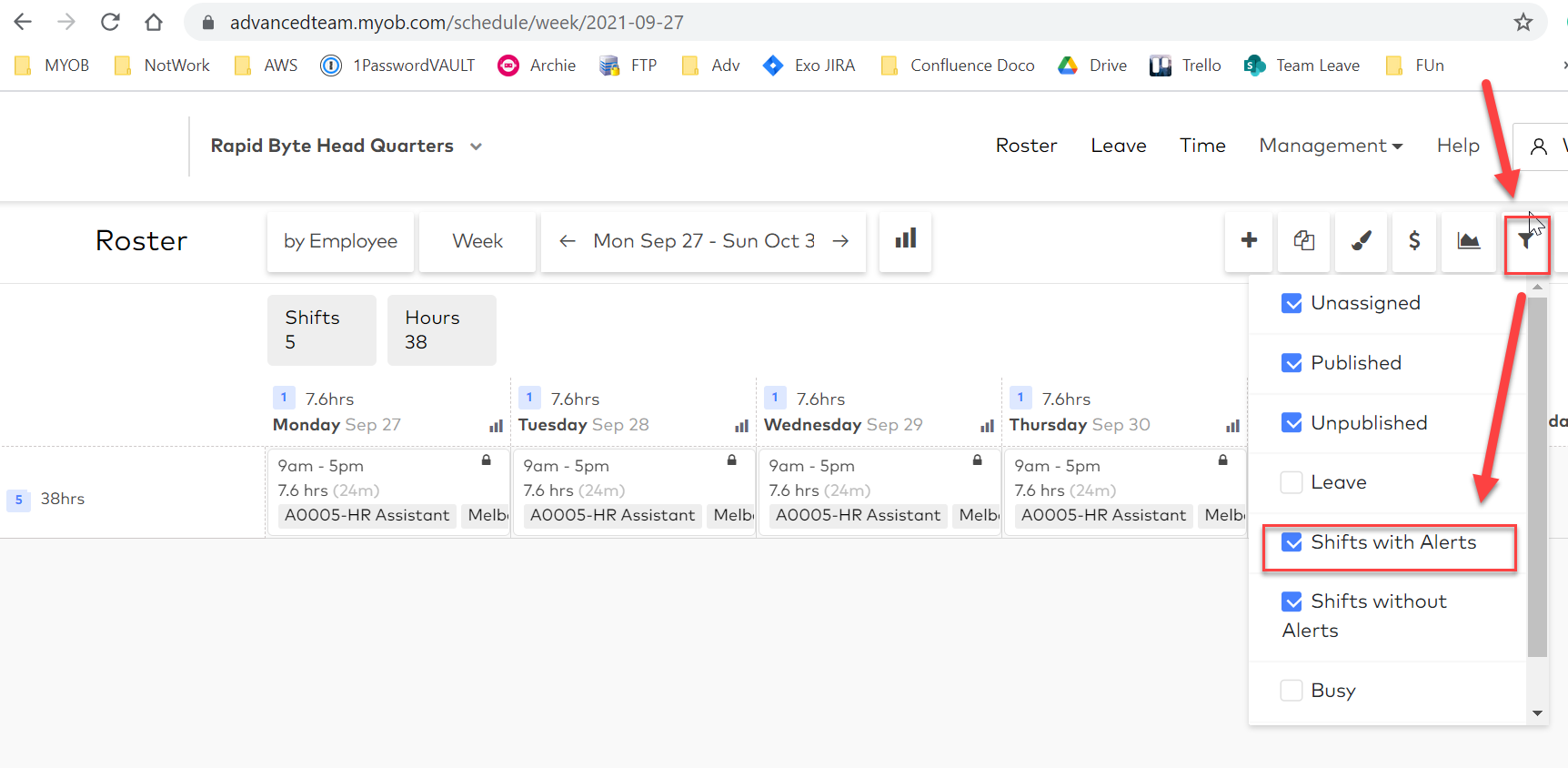Uncheck the Unassigned filter checkbox
This screenshot has height=768, width=1568.
click(1292, 303)
